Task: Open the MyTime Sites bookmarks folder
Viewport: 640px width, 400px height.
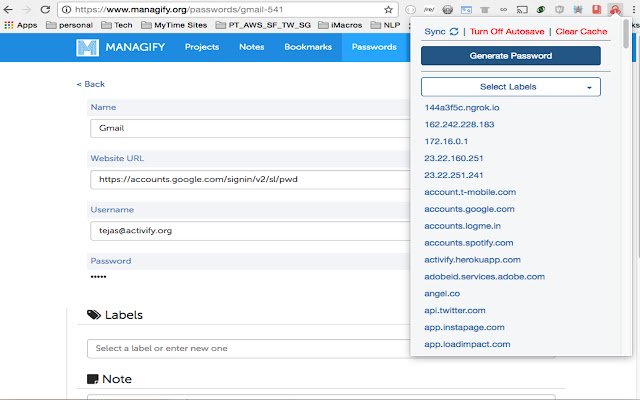Action: click(174, 25)
